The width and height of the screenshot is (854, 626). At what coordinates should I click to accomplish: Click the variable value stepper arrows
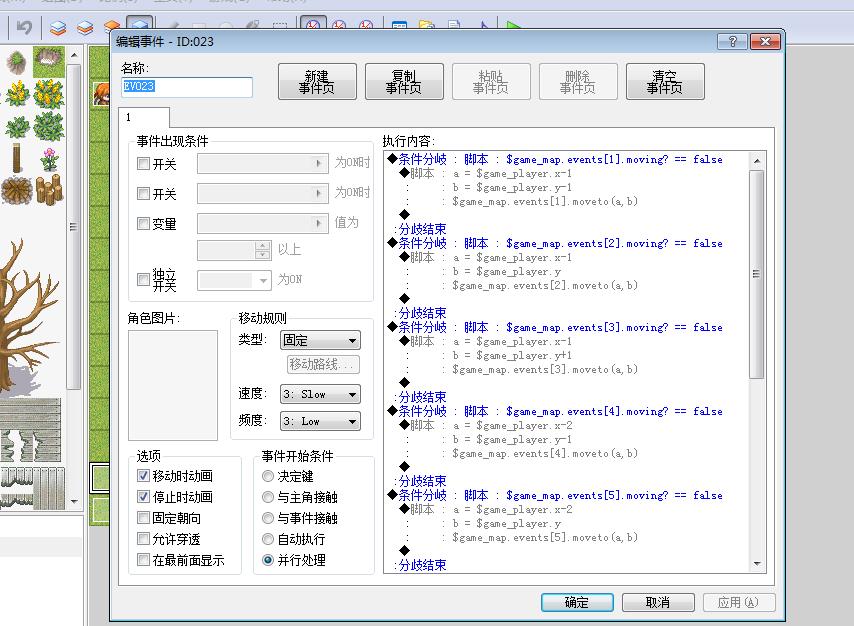[x=263, y=250]
